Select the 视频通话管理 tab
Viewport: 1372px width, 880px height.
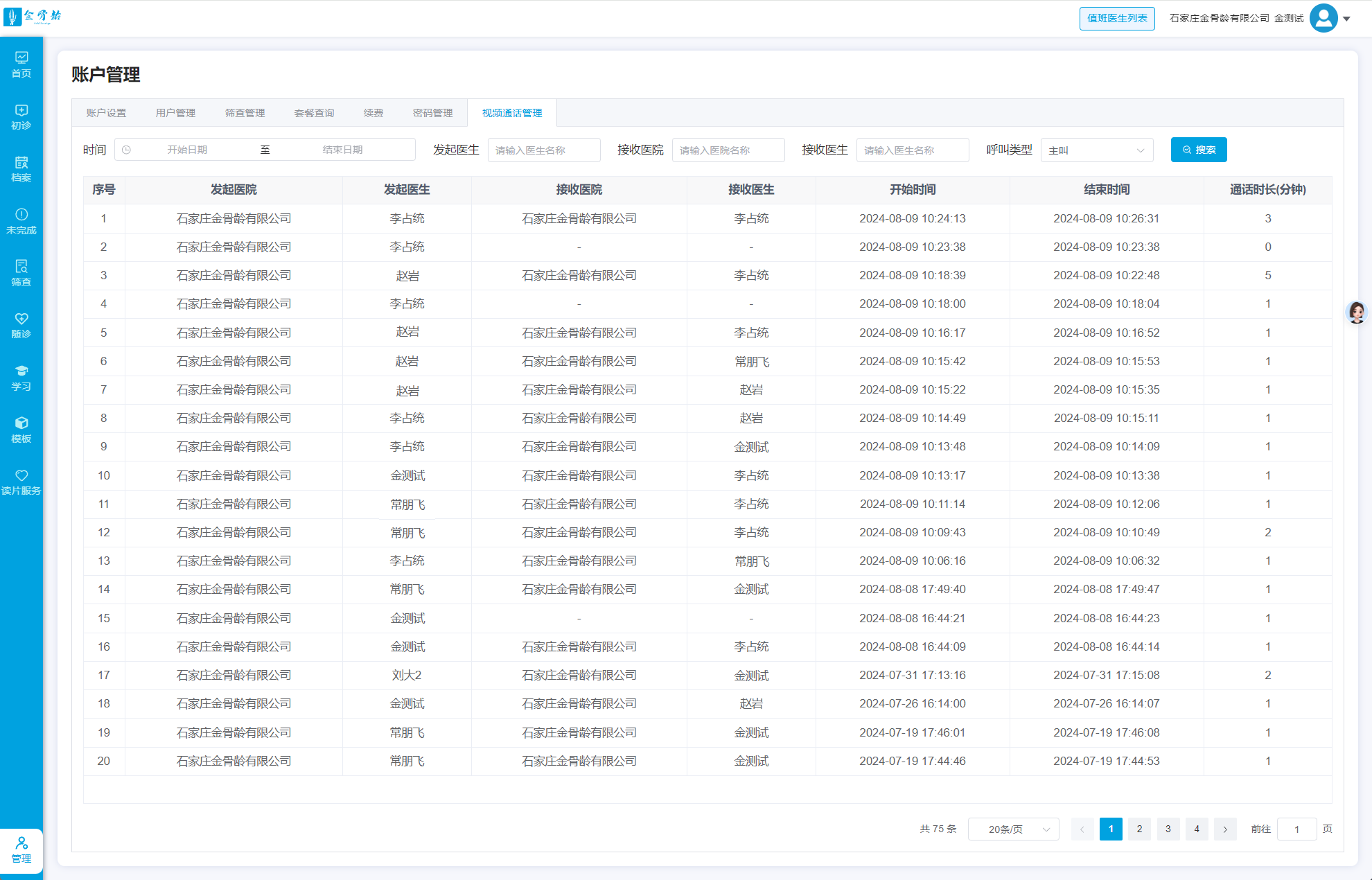pos(512,113)
